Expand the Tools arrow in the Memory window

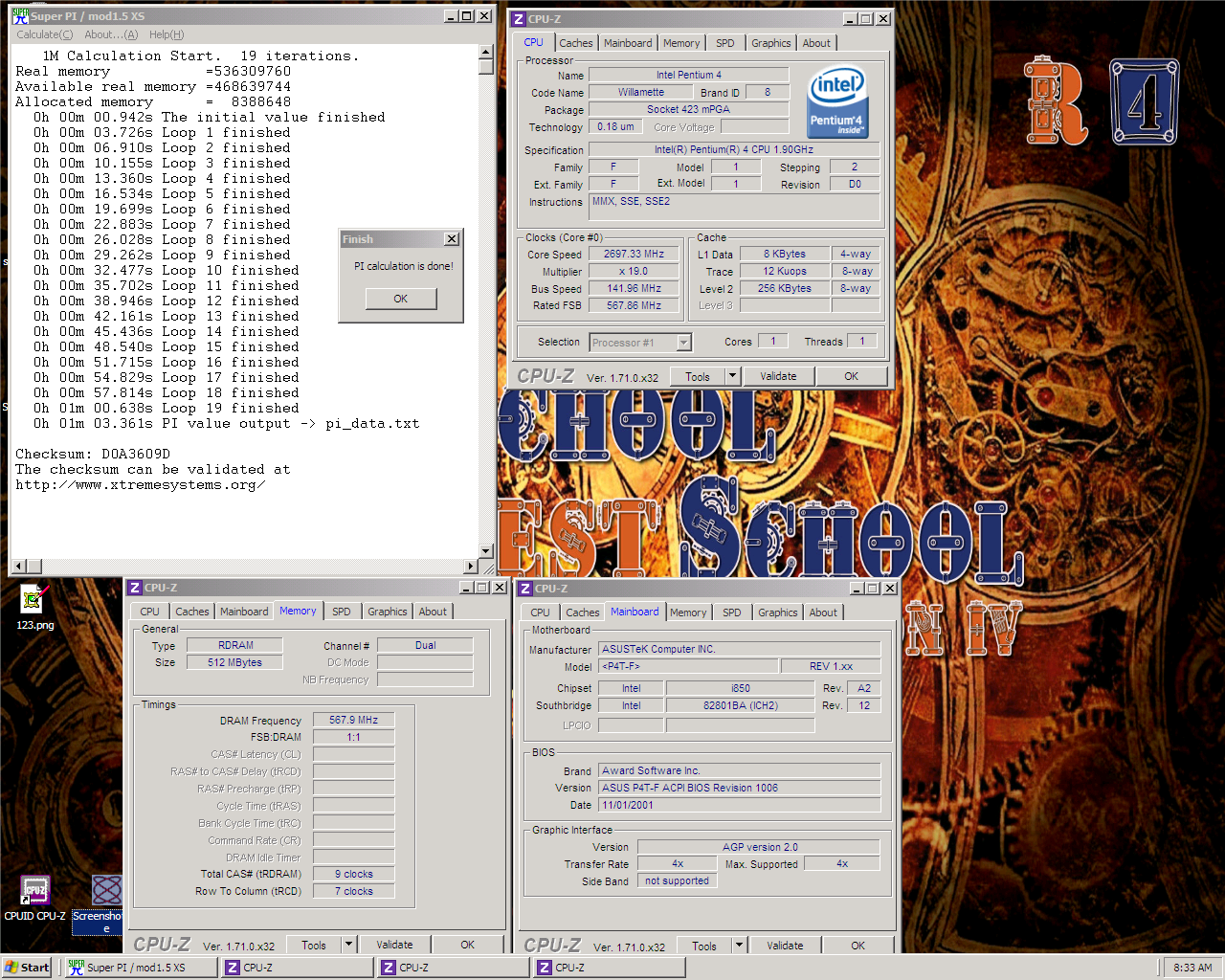tap(348, 945)
